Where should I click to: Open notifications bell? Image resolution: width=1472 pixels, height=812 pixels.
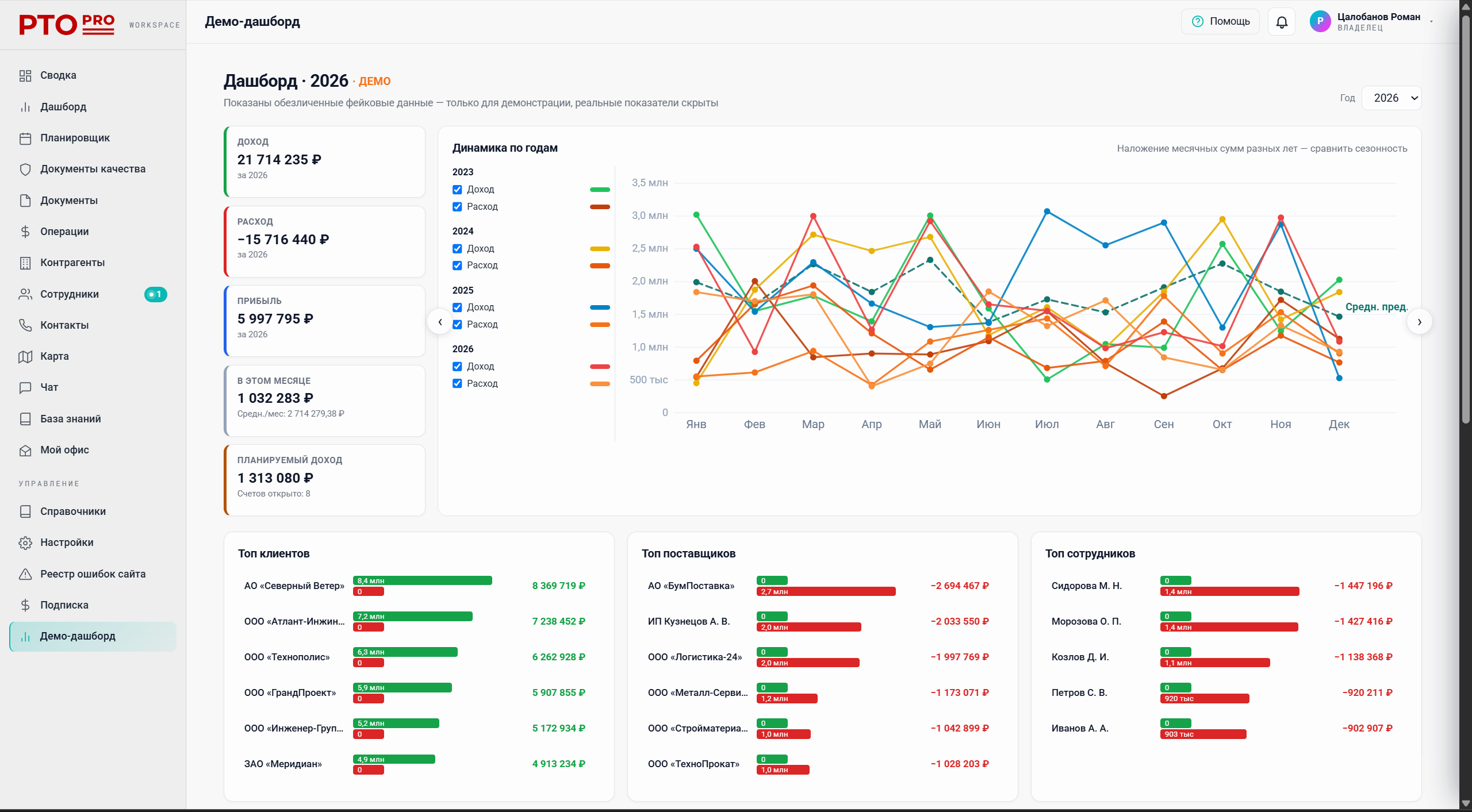coord(1282,22)
